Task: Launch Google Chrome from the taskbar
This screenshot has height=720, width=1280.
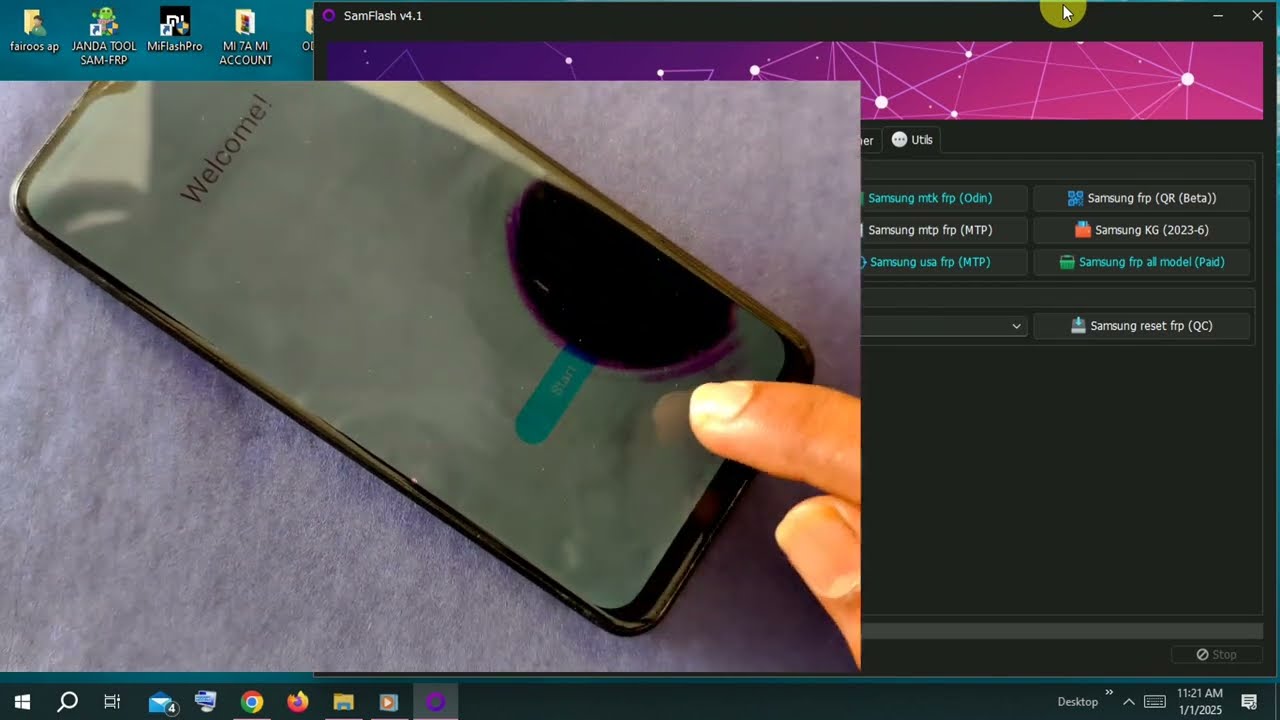Action: [x=252, y=702]
